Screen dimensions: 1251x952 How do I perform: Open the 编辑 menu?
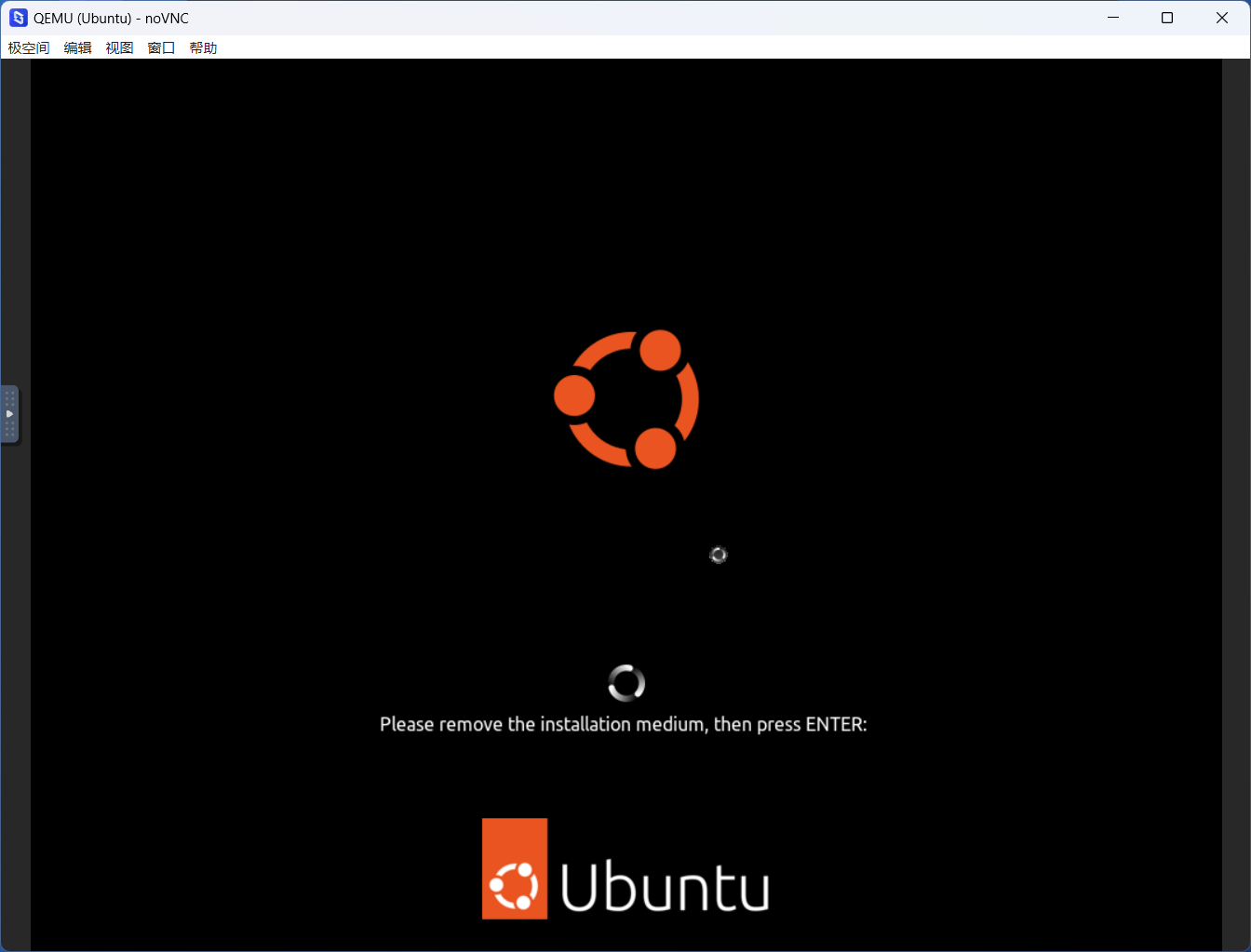pos(77,47)
